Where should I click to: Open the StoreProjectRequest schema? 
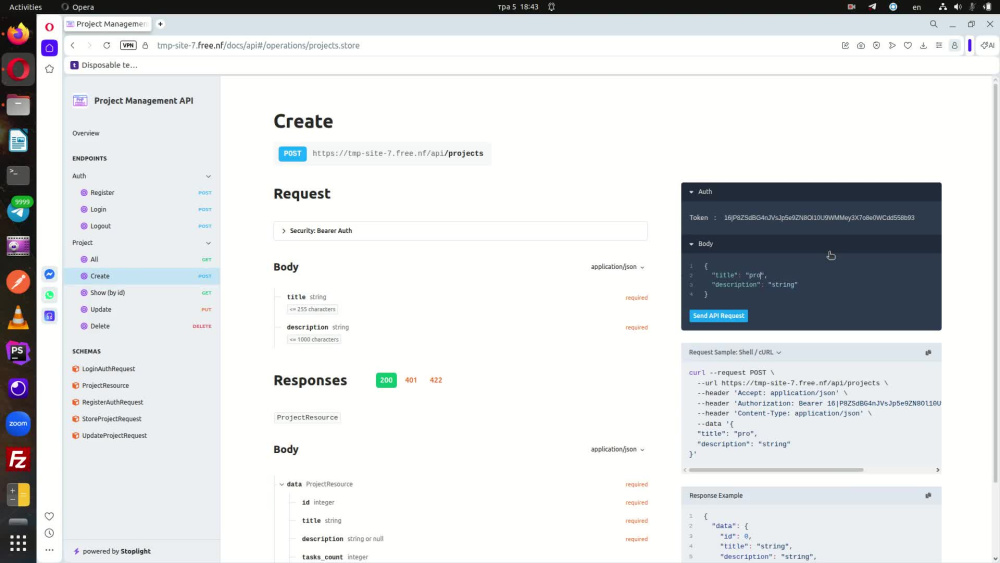tap(112, 418)
